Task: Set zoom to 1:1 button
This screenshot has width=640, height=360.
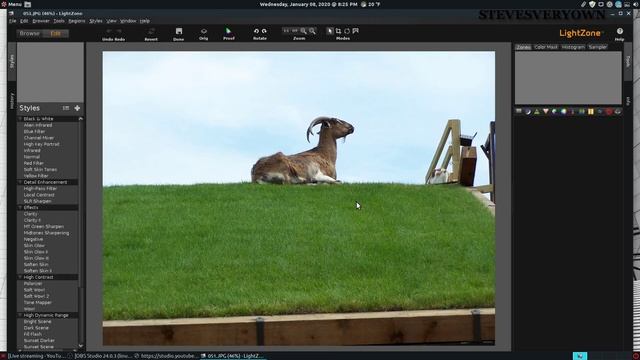Action: coord(286,31)
